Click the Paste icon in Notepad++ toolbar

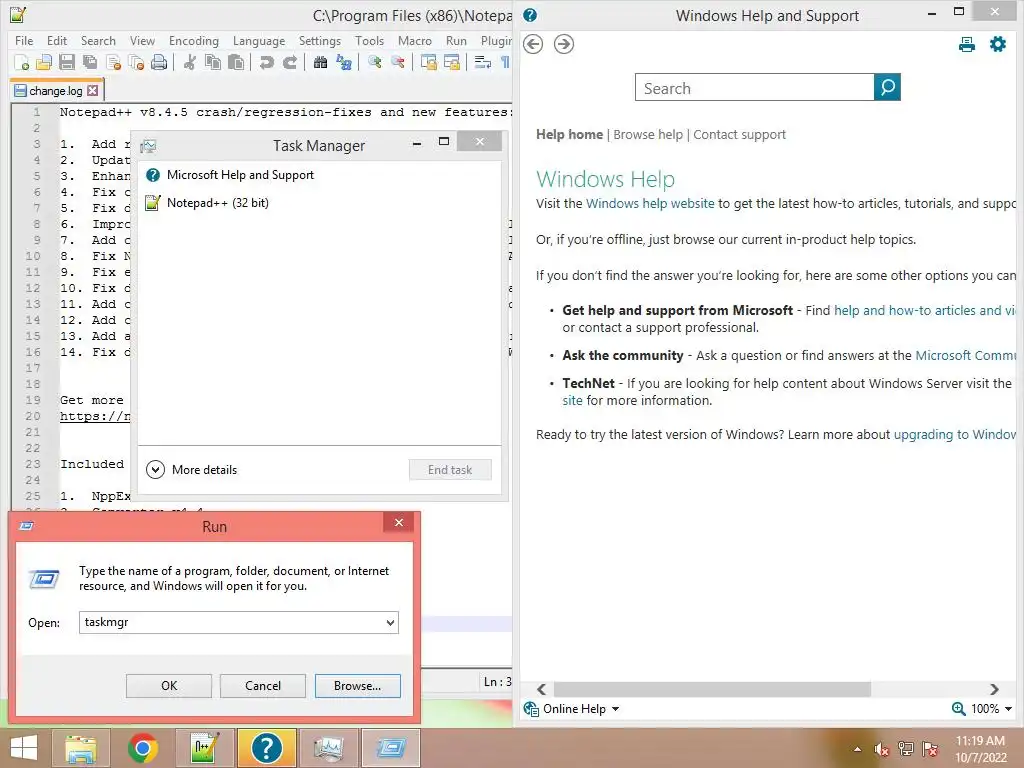[x=236, y=63]
